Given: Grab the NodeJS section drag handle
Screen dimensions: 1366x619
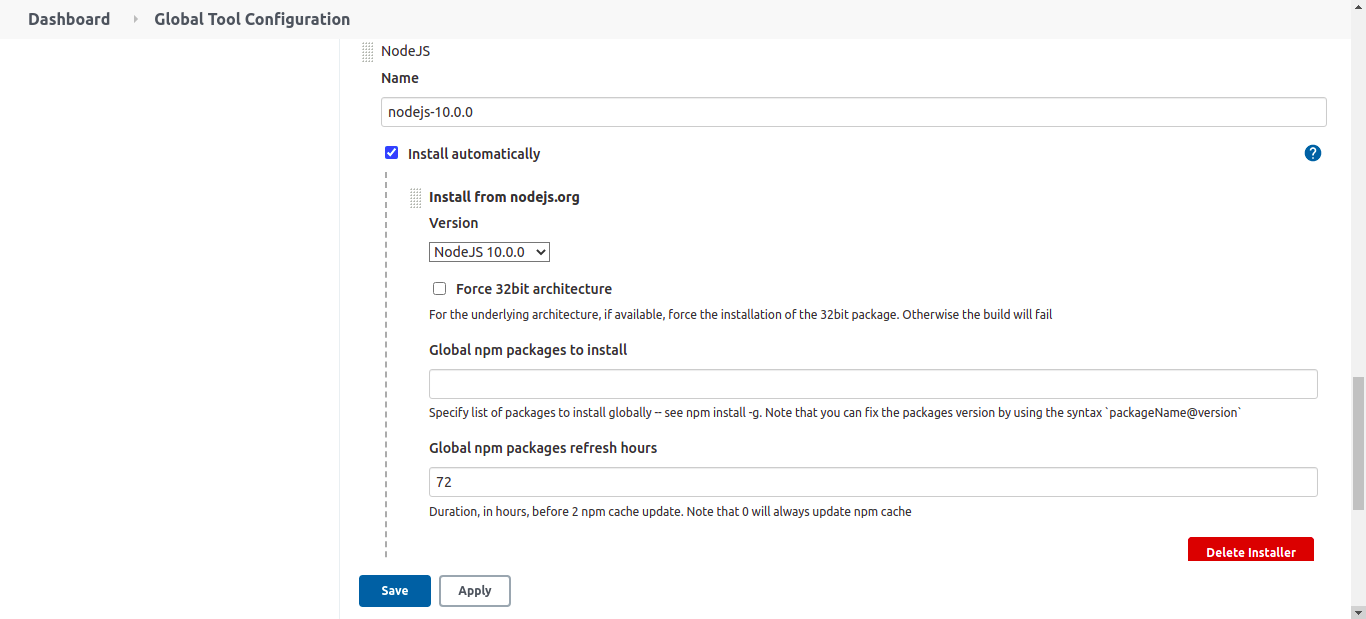Looking at the screenshot, I should point(368,51).
